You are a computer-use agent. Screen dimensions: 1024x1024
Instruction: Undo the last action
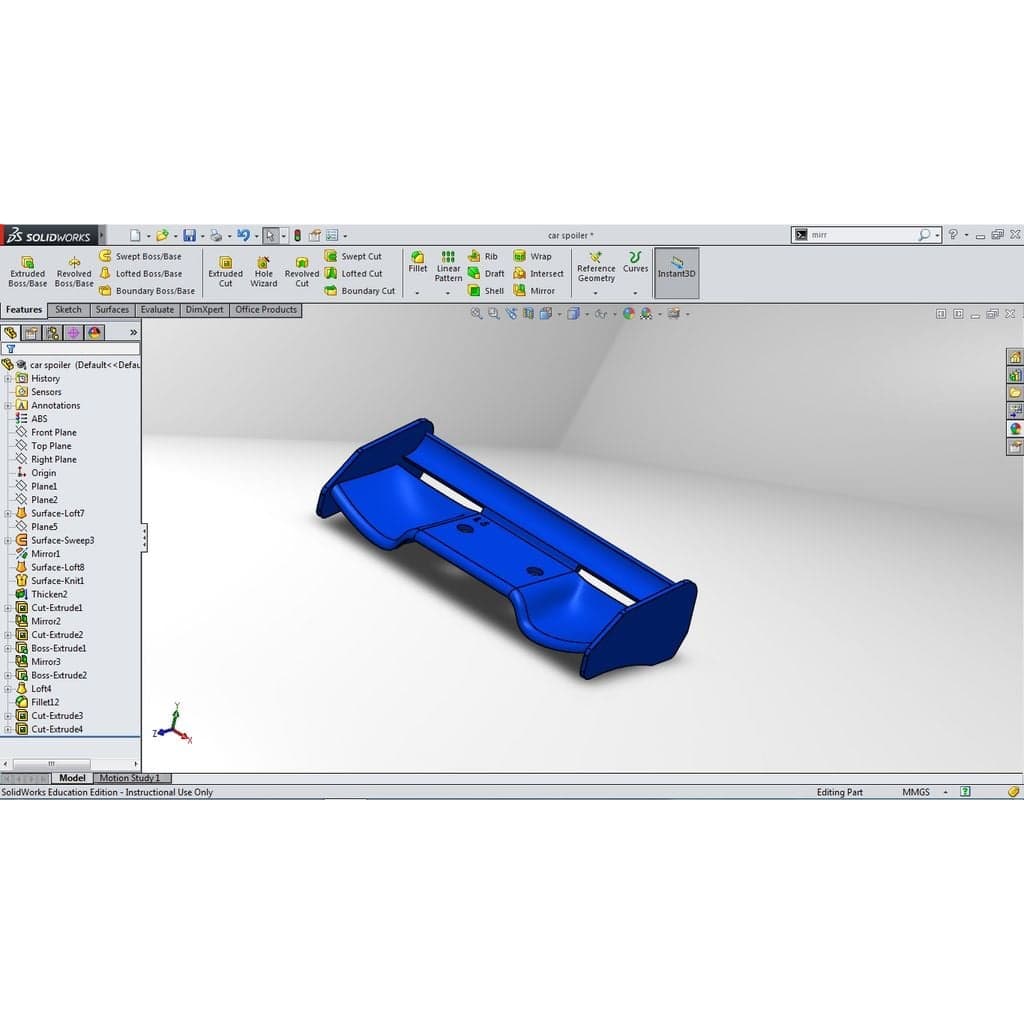pyautogui.click(x=243, y=235)
